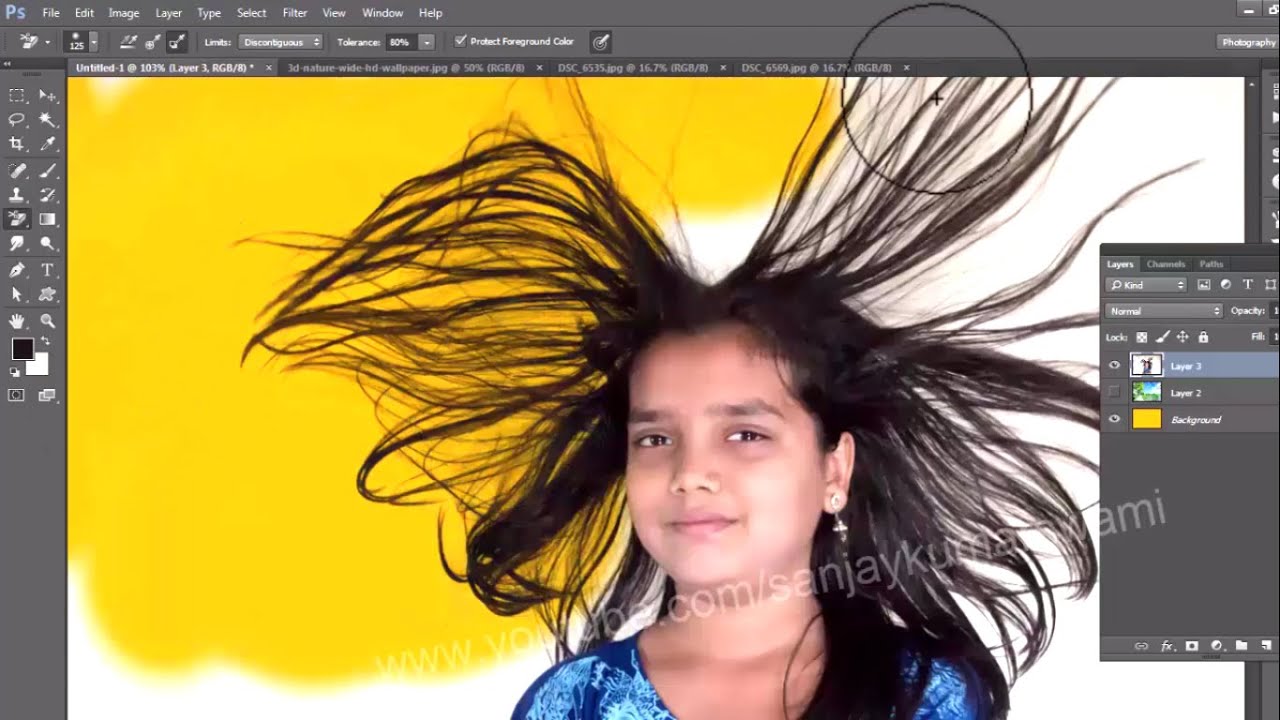Select the Gradient tool
Screen dimensions: 1280x720
point(47,219)
